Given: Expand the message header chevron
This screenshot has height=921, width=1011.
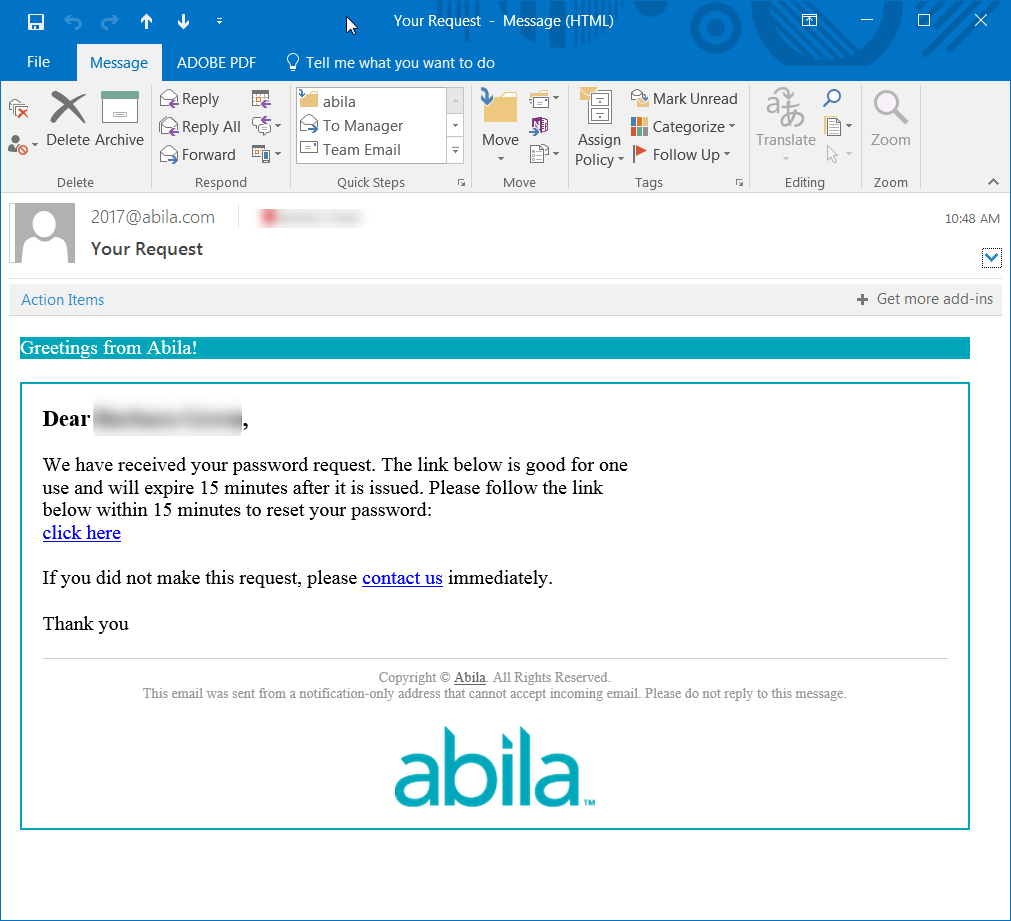Looking at the screenshot, I should pos(991,258).
